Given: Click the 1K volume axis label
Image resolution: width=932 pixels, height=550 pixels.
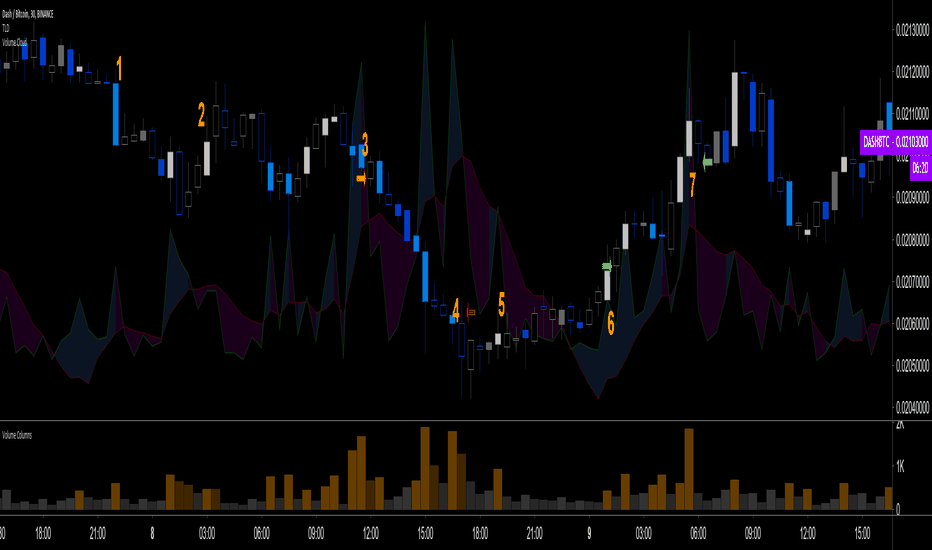Looking at the screenshot, I should 900,467.
